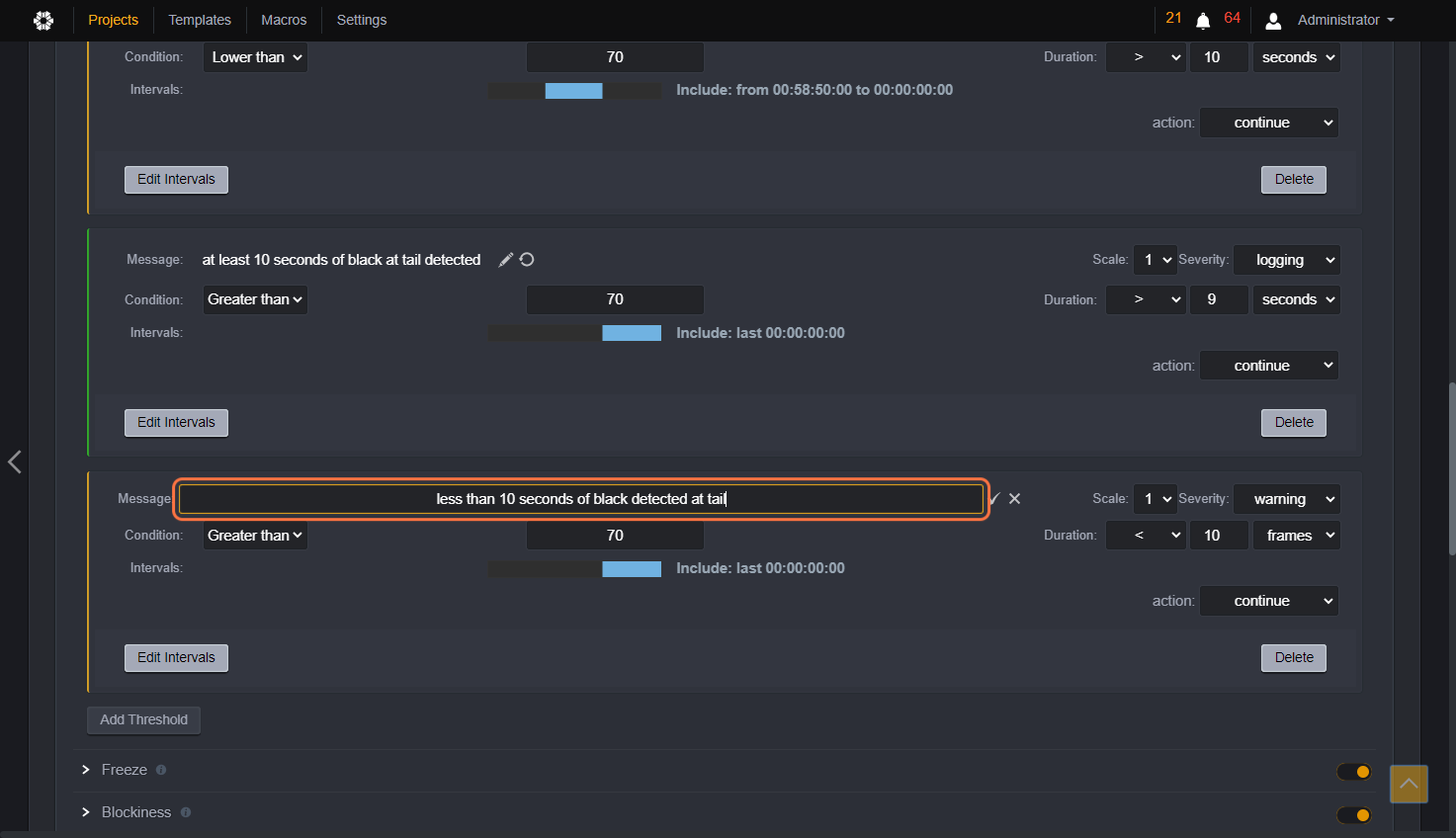Viewport: 1456px width, 838px height.
Task: Open the 'Lower than' condition dropdown
Action: click(x=255, y=57)
